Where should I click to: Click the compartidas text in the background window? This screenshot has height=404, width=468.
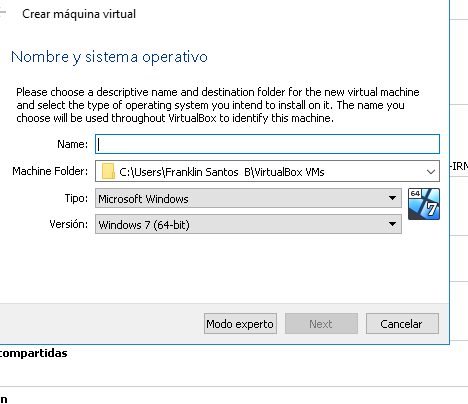(x=33, y=353)
